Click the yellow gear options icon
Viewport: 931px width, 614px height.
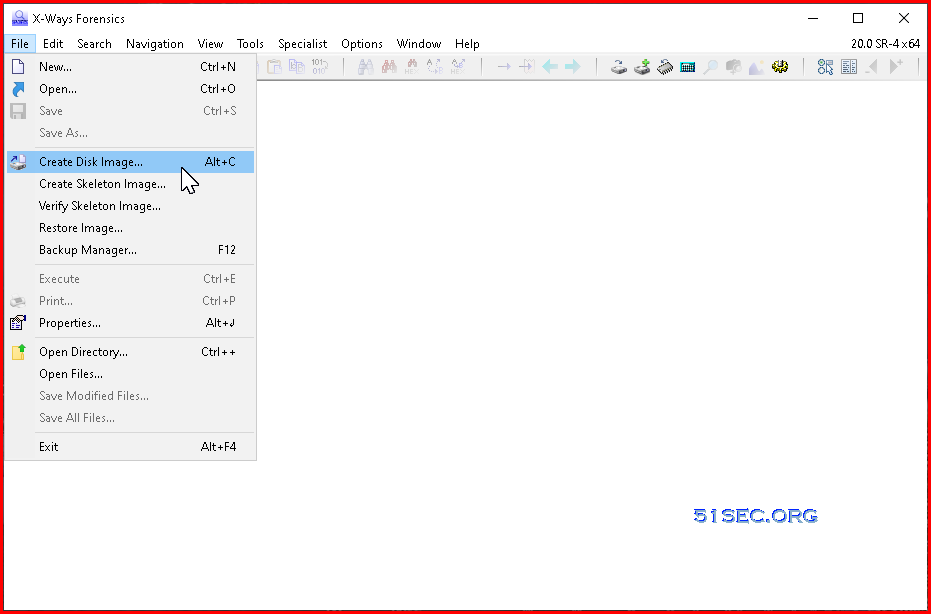coord(780,67)
